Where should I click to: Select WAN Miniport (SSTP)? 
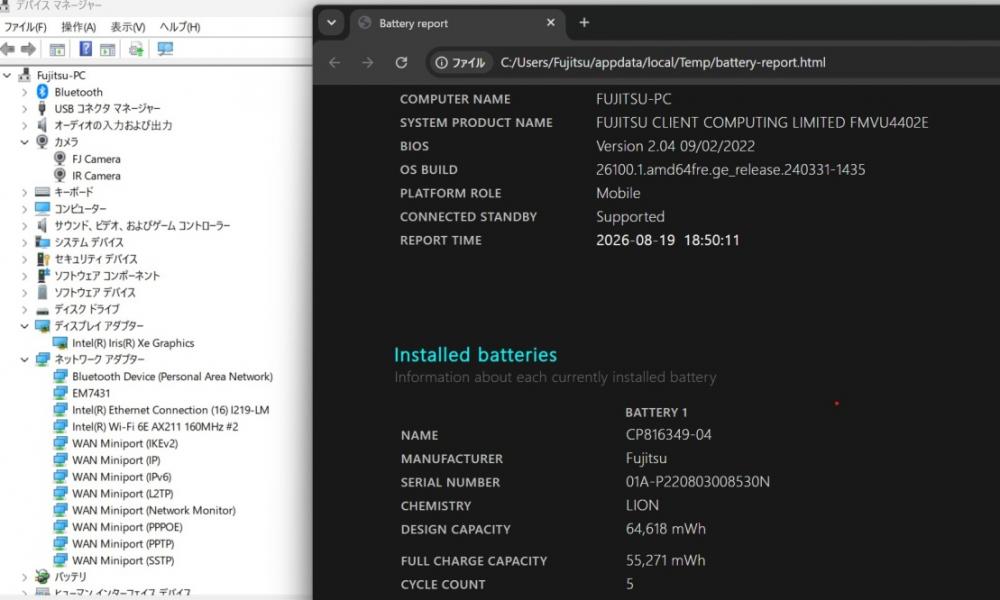[123, 560]
